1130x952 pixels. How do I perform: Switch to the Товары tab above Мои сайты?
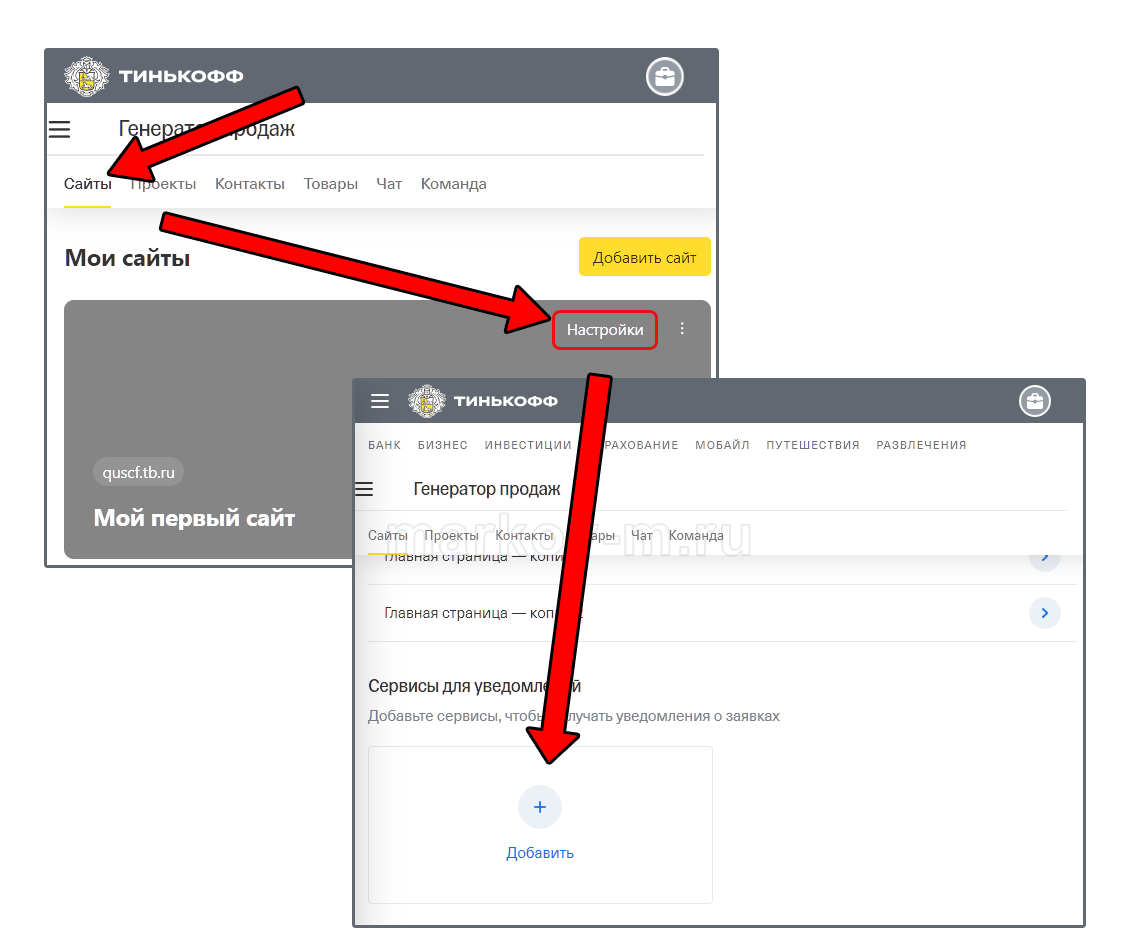tap(330, 184)
